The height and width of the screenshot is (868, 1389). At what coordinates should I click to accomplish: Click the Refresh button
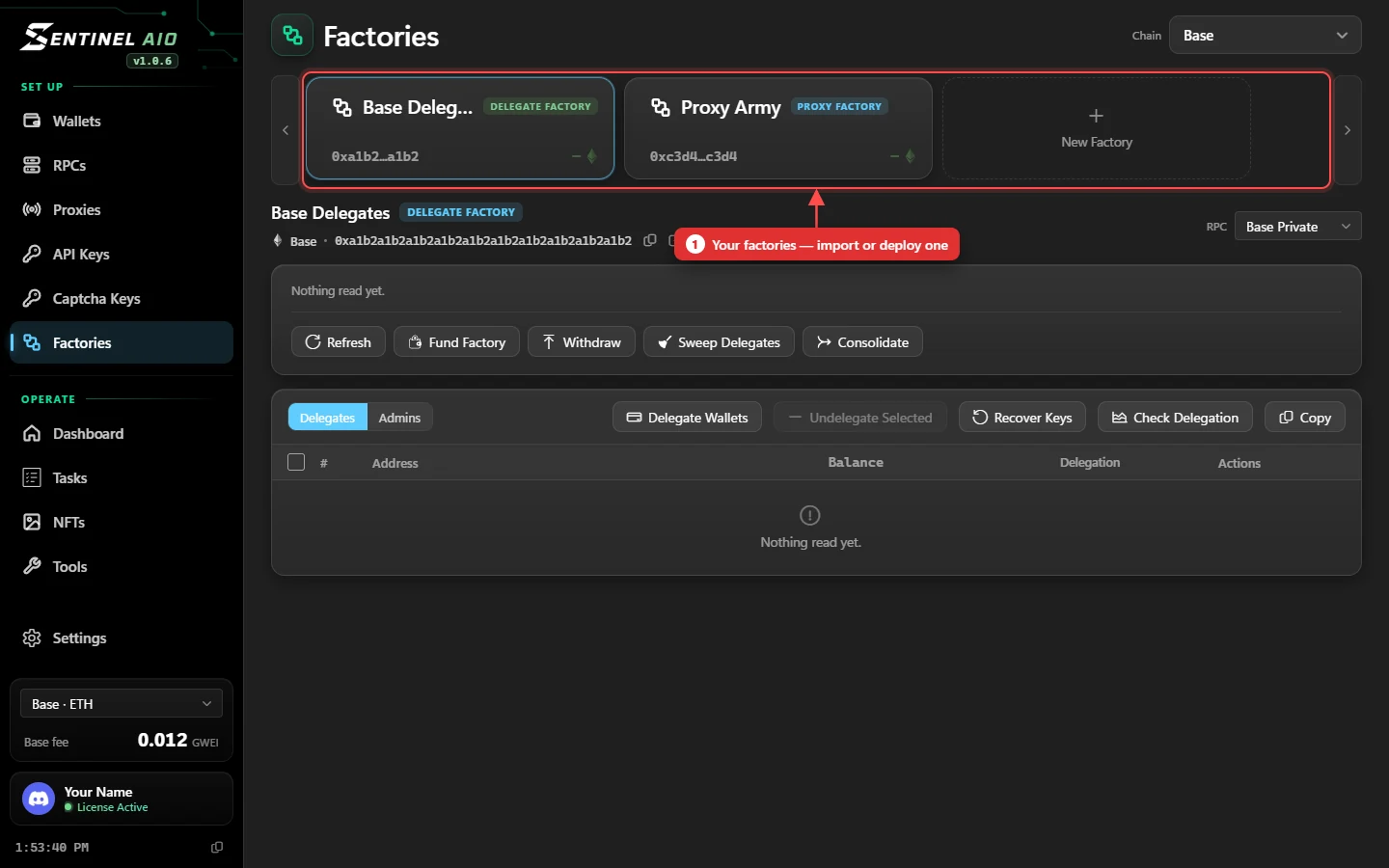339,342
